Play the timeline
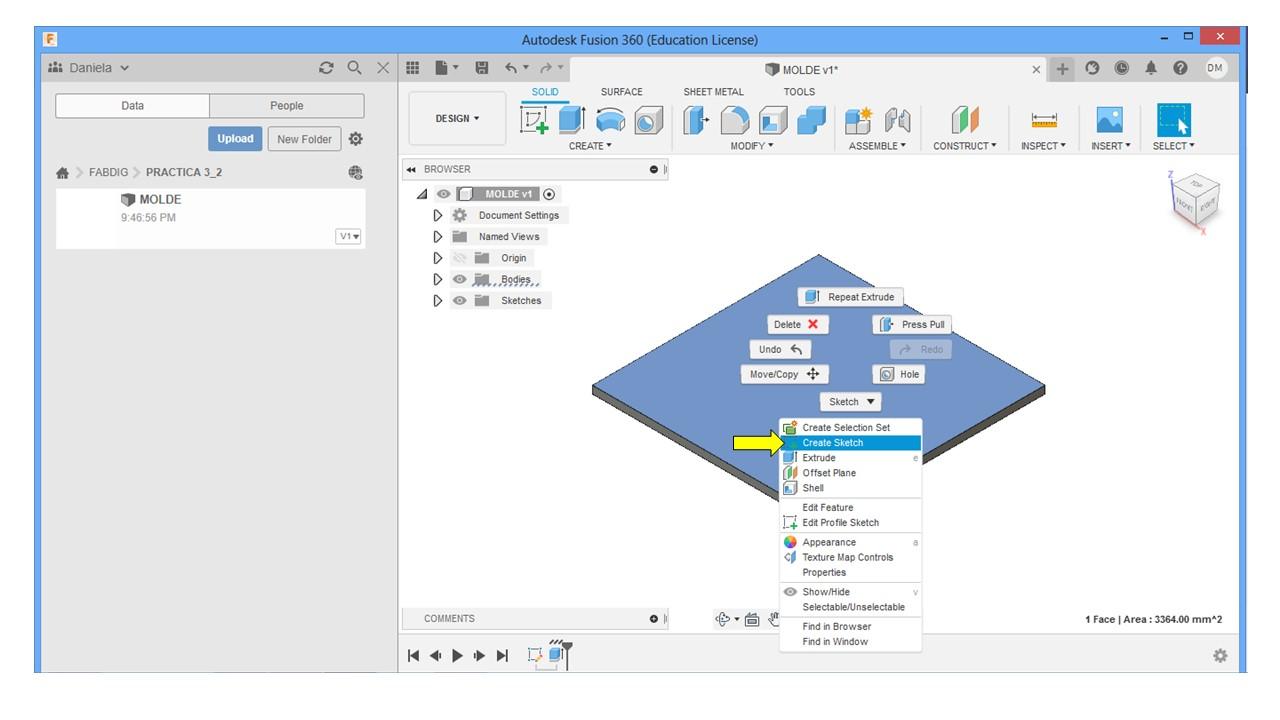The width and height of the screenshot is (1280, 720). (458, 656)
